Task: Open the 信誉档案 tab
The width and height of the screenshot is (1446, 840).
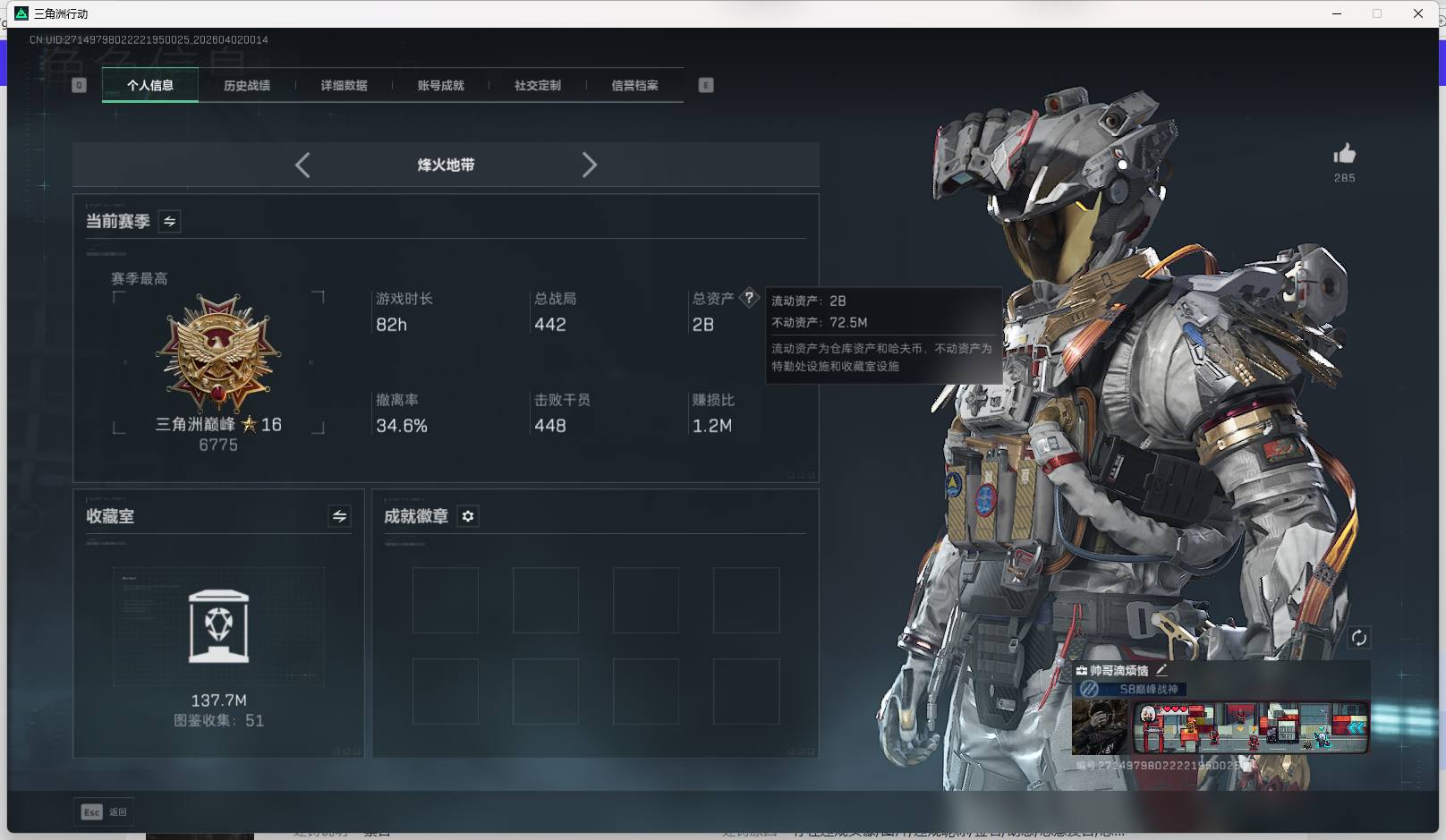Action: pos(634,85)
